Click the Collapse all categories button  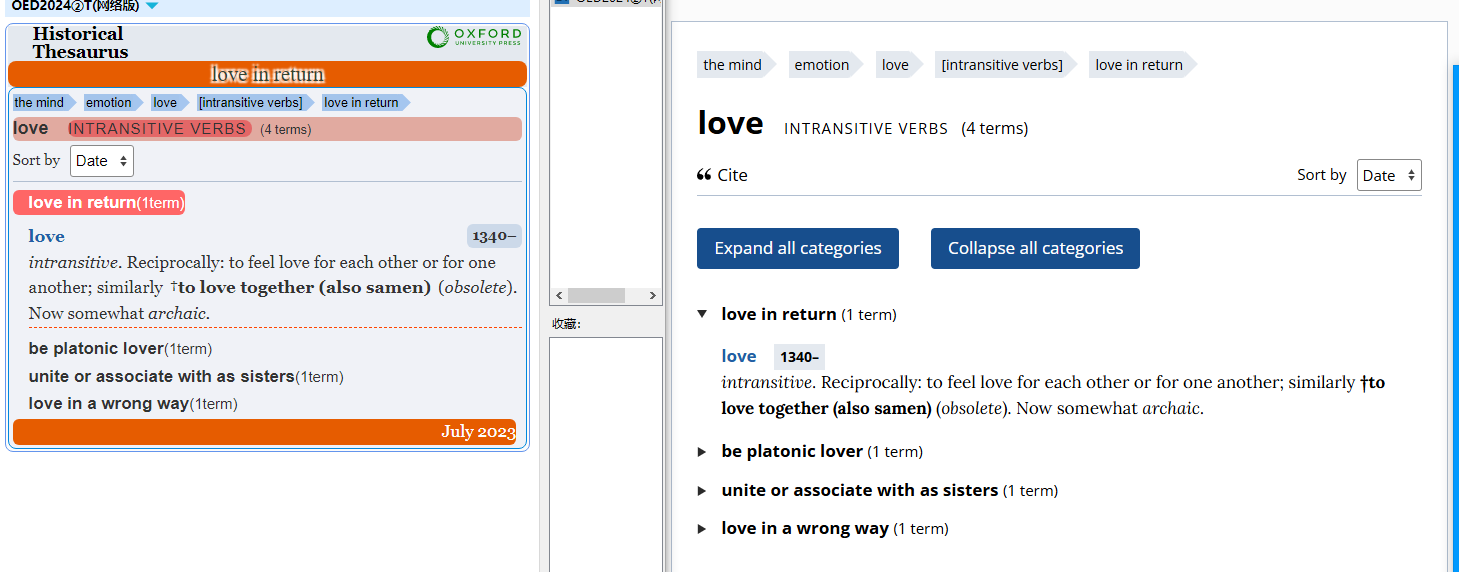pyautogui.click(x=1035, y=249)
